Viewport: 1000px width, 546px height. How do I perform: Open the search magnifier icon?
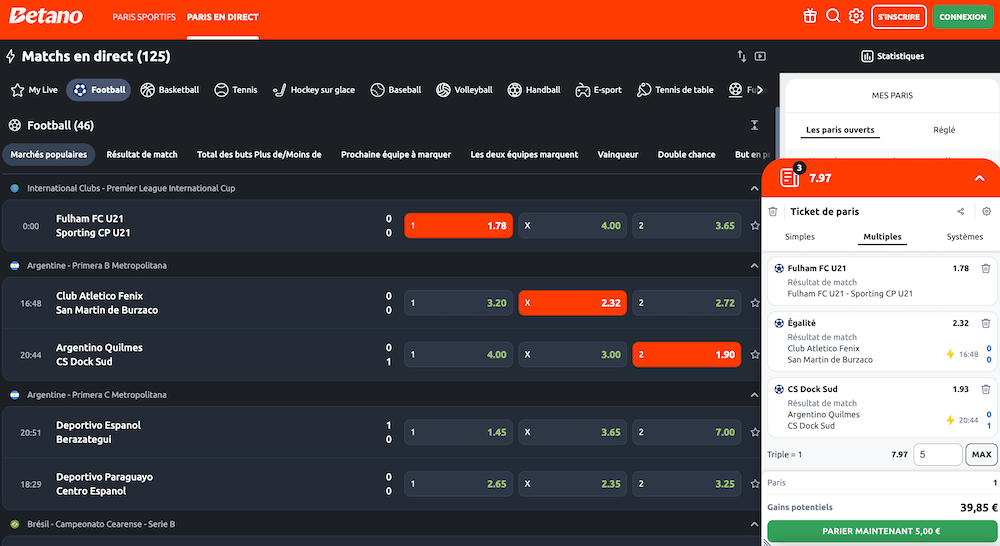pyautogui.click(x=833, y=16)
